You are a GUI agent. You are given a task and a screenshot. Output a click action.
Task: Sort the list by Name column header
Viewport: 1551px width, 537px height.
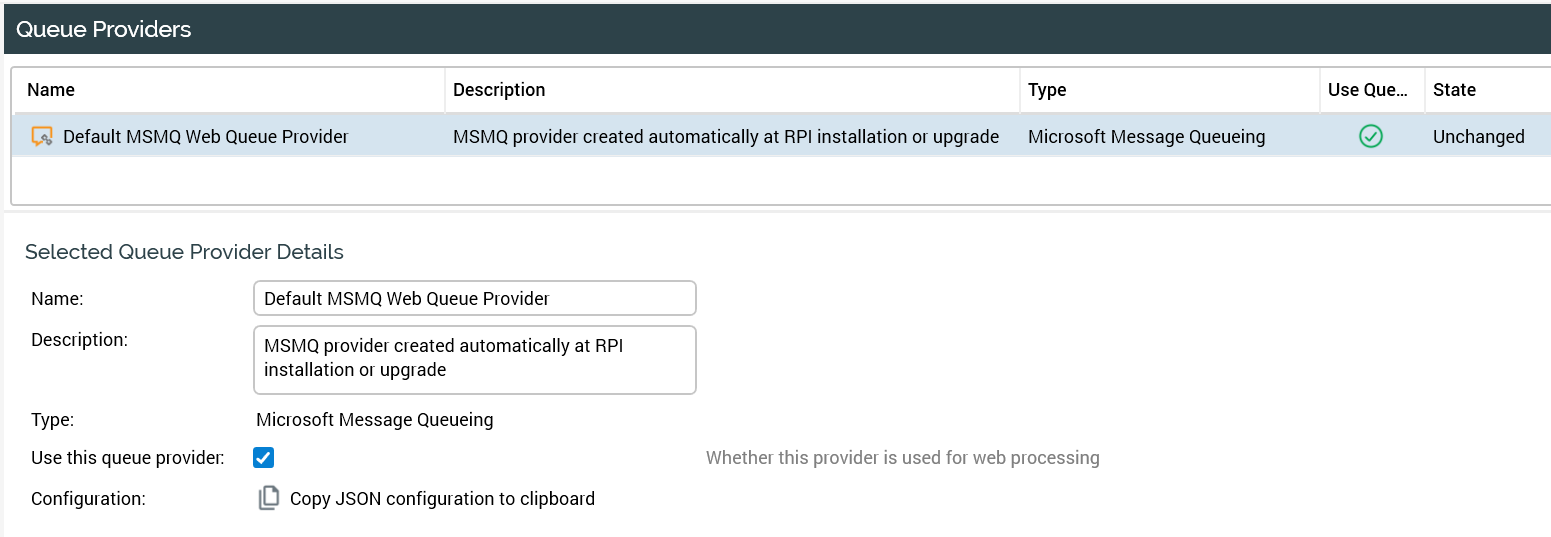coord(51,90)
